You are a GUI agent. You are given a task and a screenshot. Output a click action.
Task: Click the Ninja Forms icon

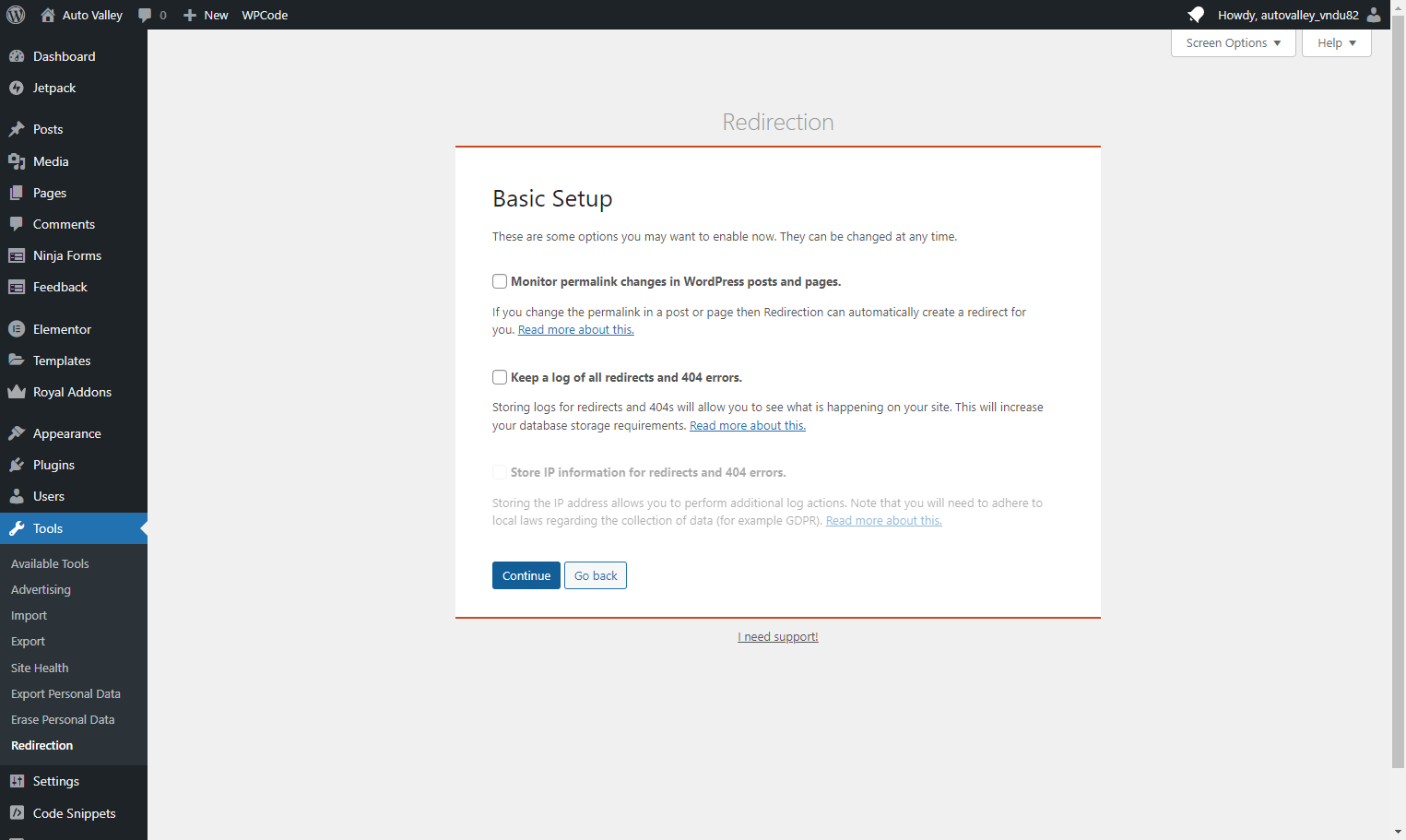click(17, 255)
